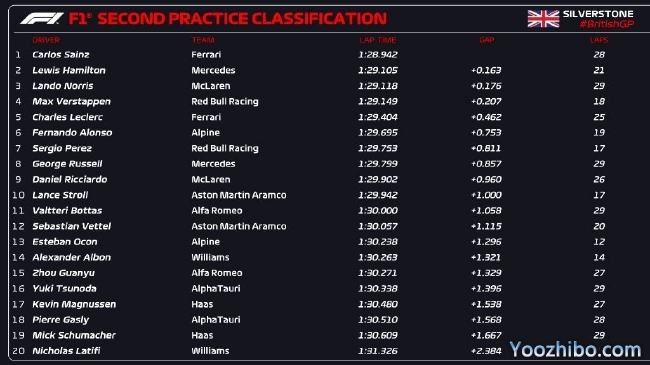650x365 pixels.
Task: Click the TEAM column header
Action: click(203, 40)
